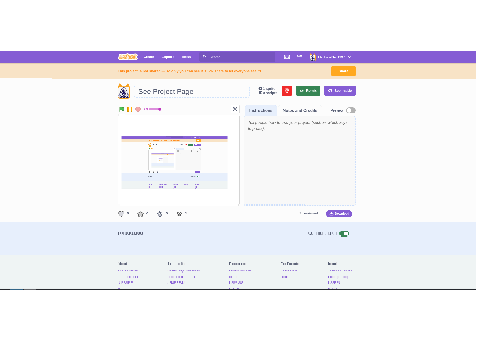Toggle the green comments switch

(344, 234)
